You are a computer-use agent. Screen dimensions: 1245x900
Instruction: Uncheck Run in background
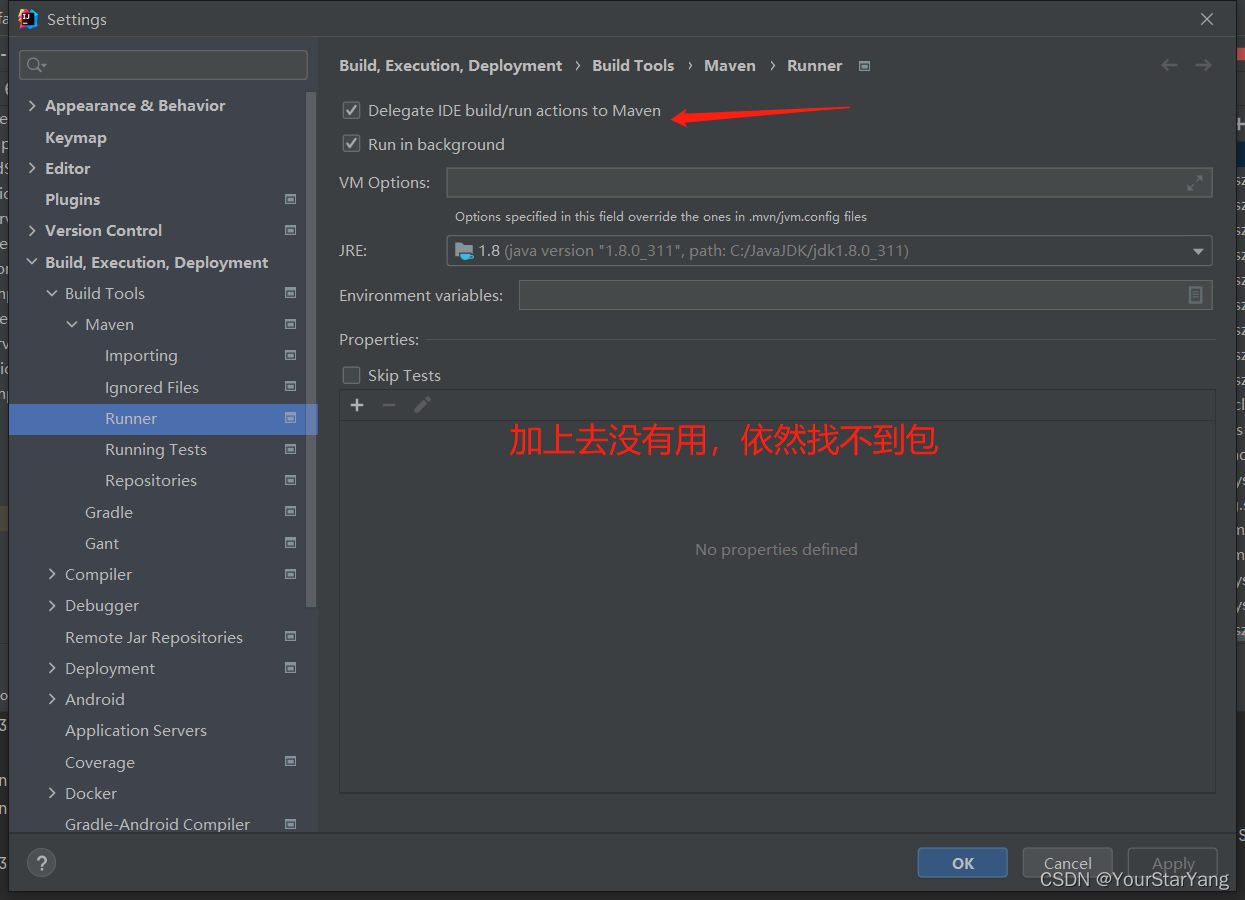click(x=351, y=143)
